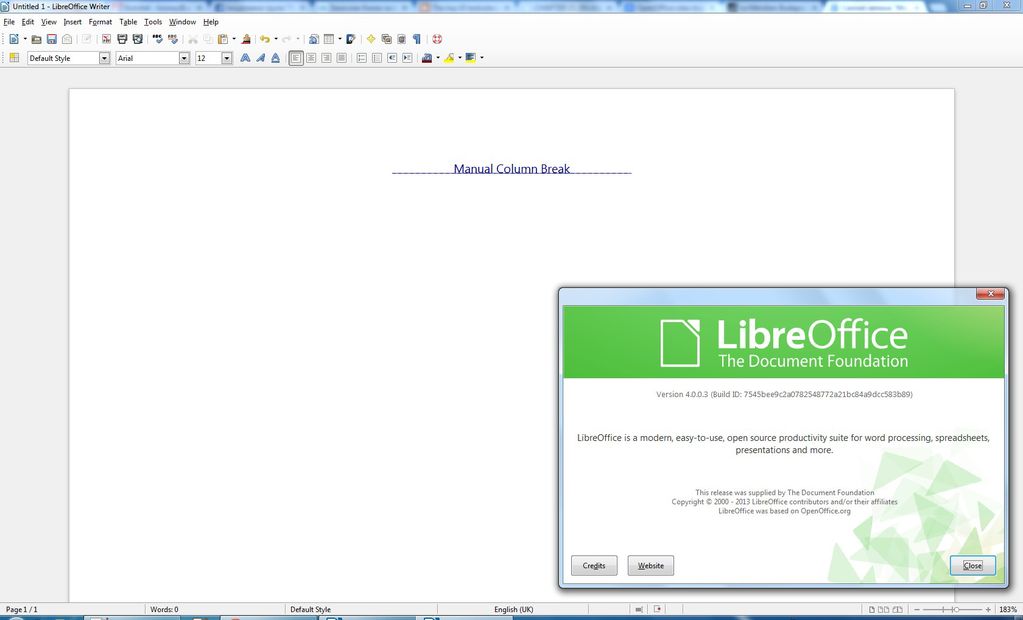Open a file with the Open icon
1023x620 pixels.
coord(37,39)
